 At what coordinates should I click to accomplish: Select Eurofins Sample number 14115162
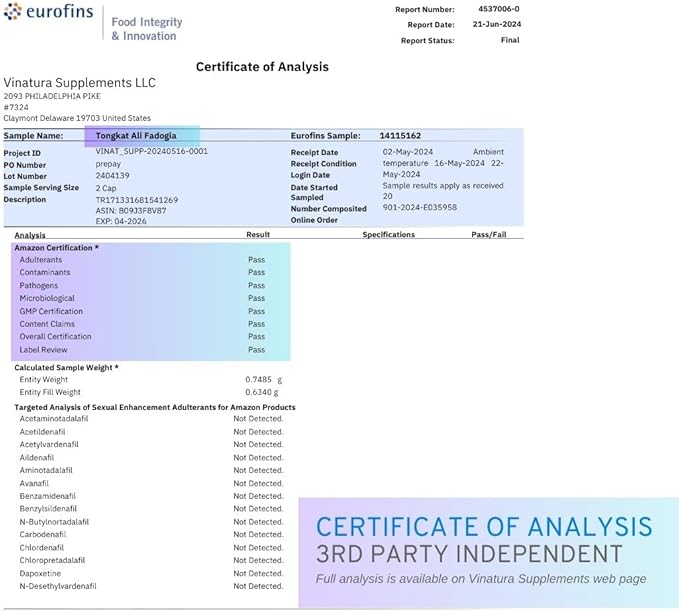point(400,135)
